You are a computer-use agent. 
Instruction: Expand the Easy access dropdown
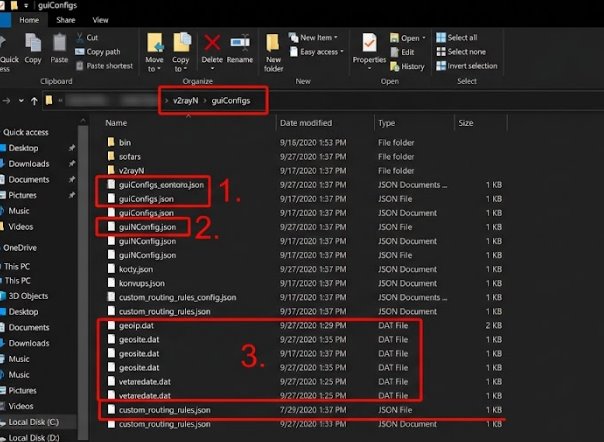coord(316,52)
